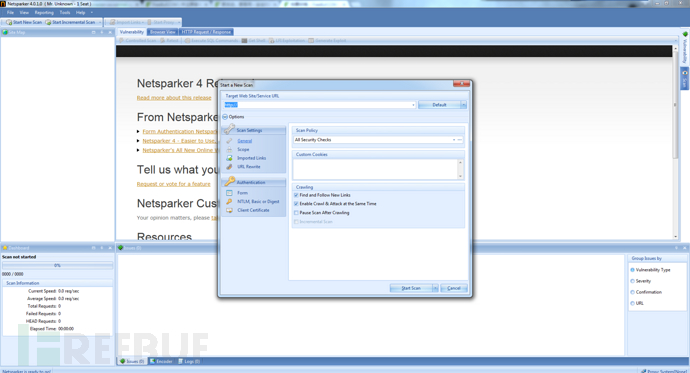Screen dimensions: 690x373
Task: Switch to HTTP Request / Response tab
Action: pos(206,32)
